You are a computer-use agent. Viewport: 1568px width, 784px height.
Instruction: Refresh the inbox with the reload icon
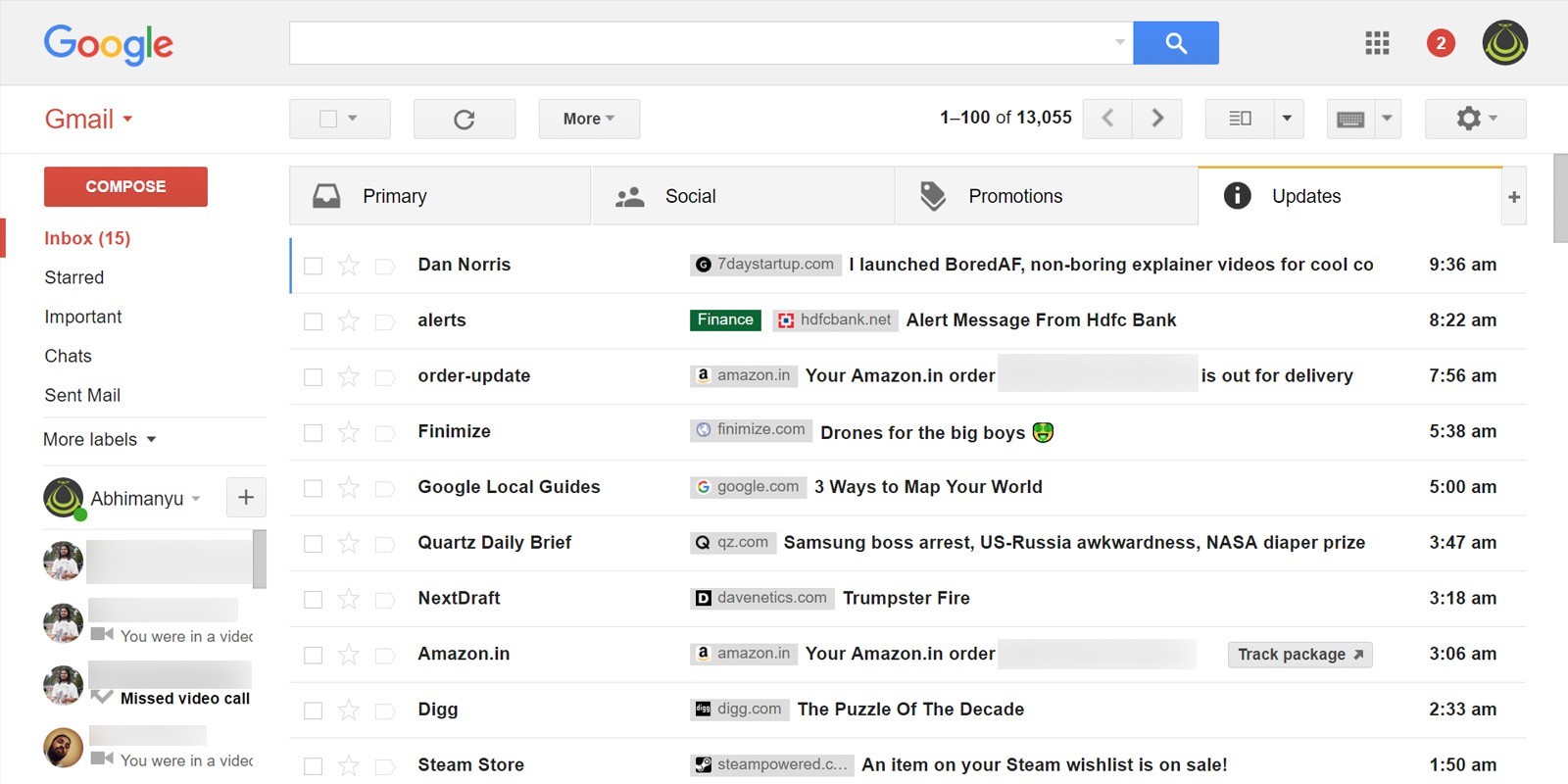click(x=465, y=119)
